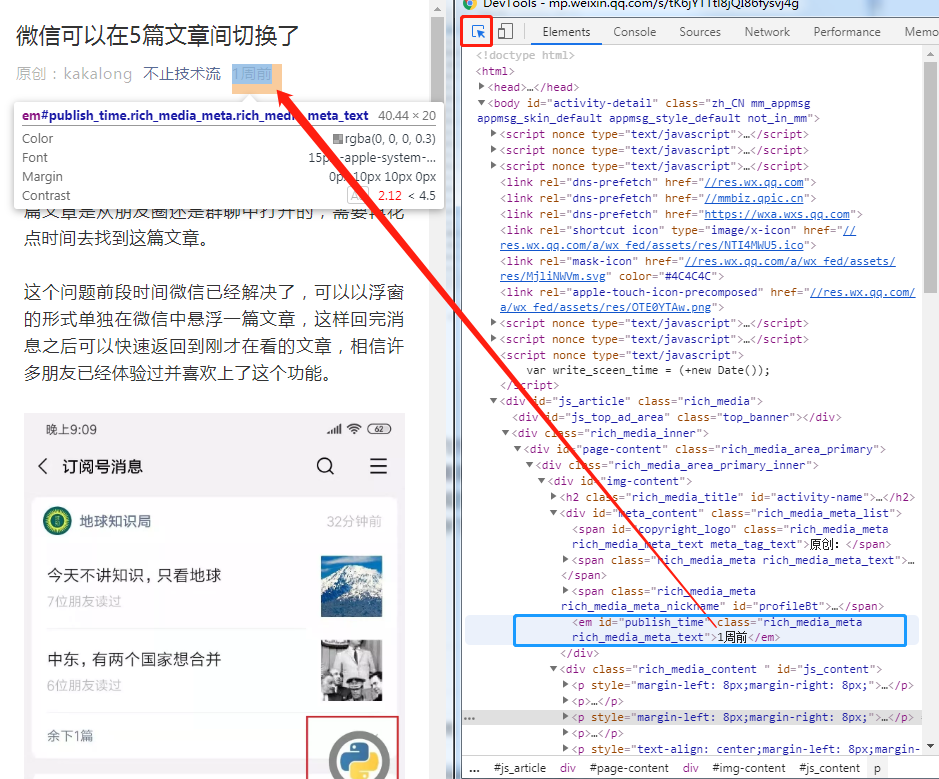
Task: Click the 不止技术流 account name link
Action: coord(182,74)
